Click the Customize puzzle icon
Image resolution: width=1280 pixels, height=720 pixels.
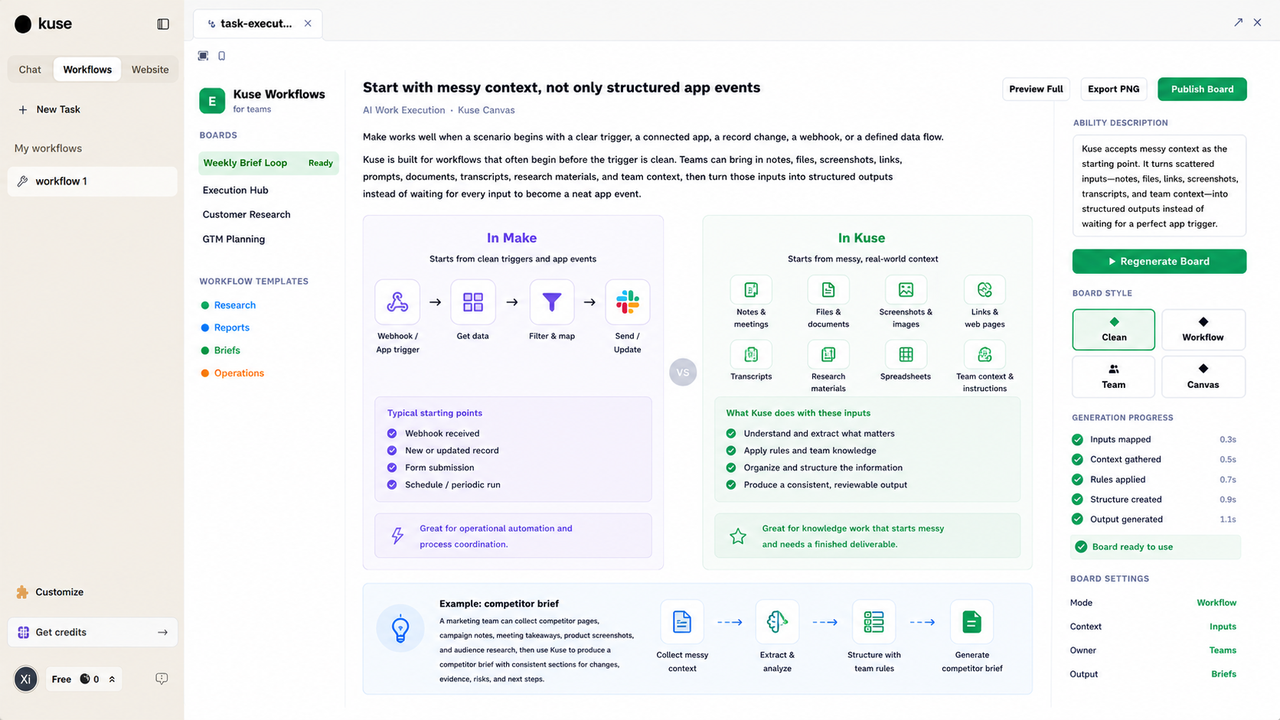(x=23, y=592)
